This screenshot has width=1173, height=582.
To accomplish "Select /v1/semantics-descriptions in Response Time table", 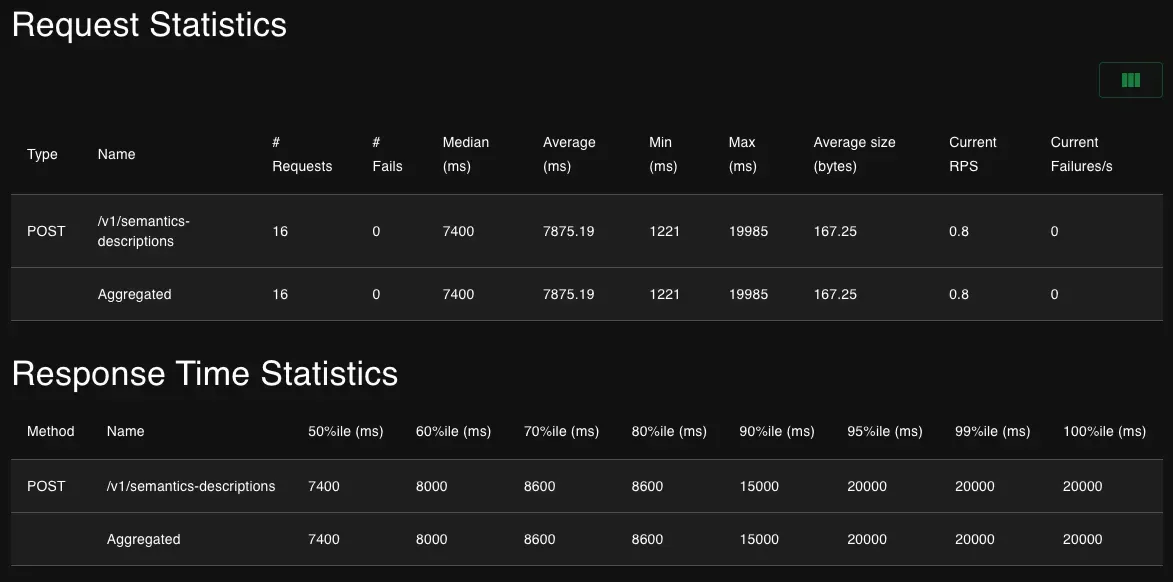I will [x=190, y=486].
